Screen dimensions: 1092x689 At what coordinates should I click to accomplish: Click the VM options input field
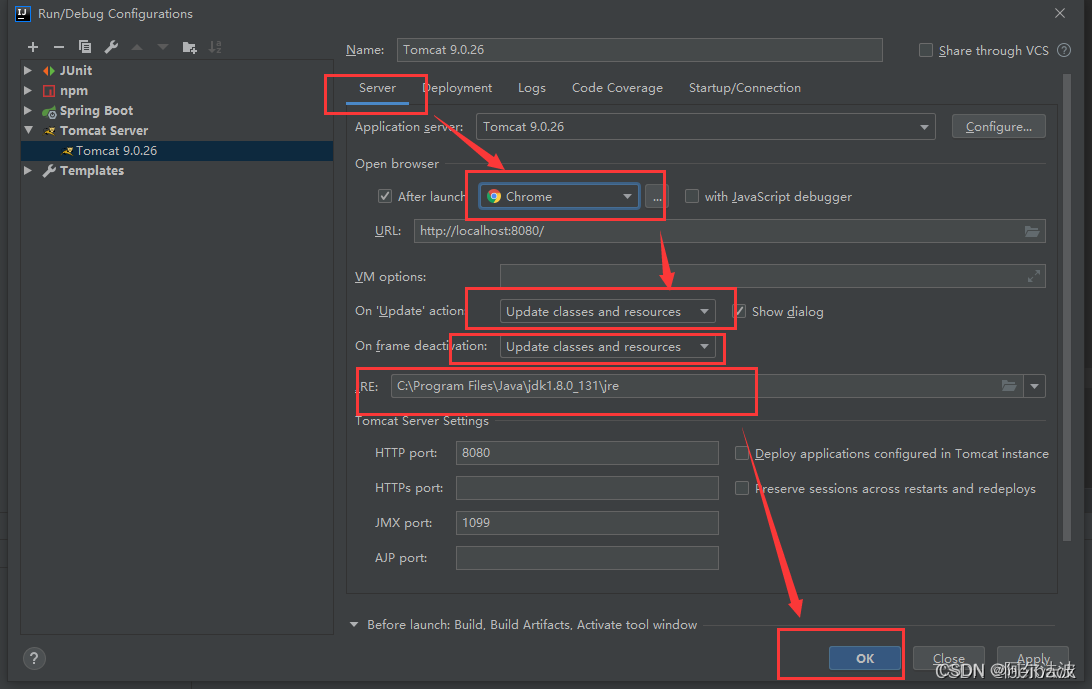772,276
